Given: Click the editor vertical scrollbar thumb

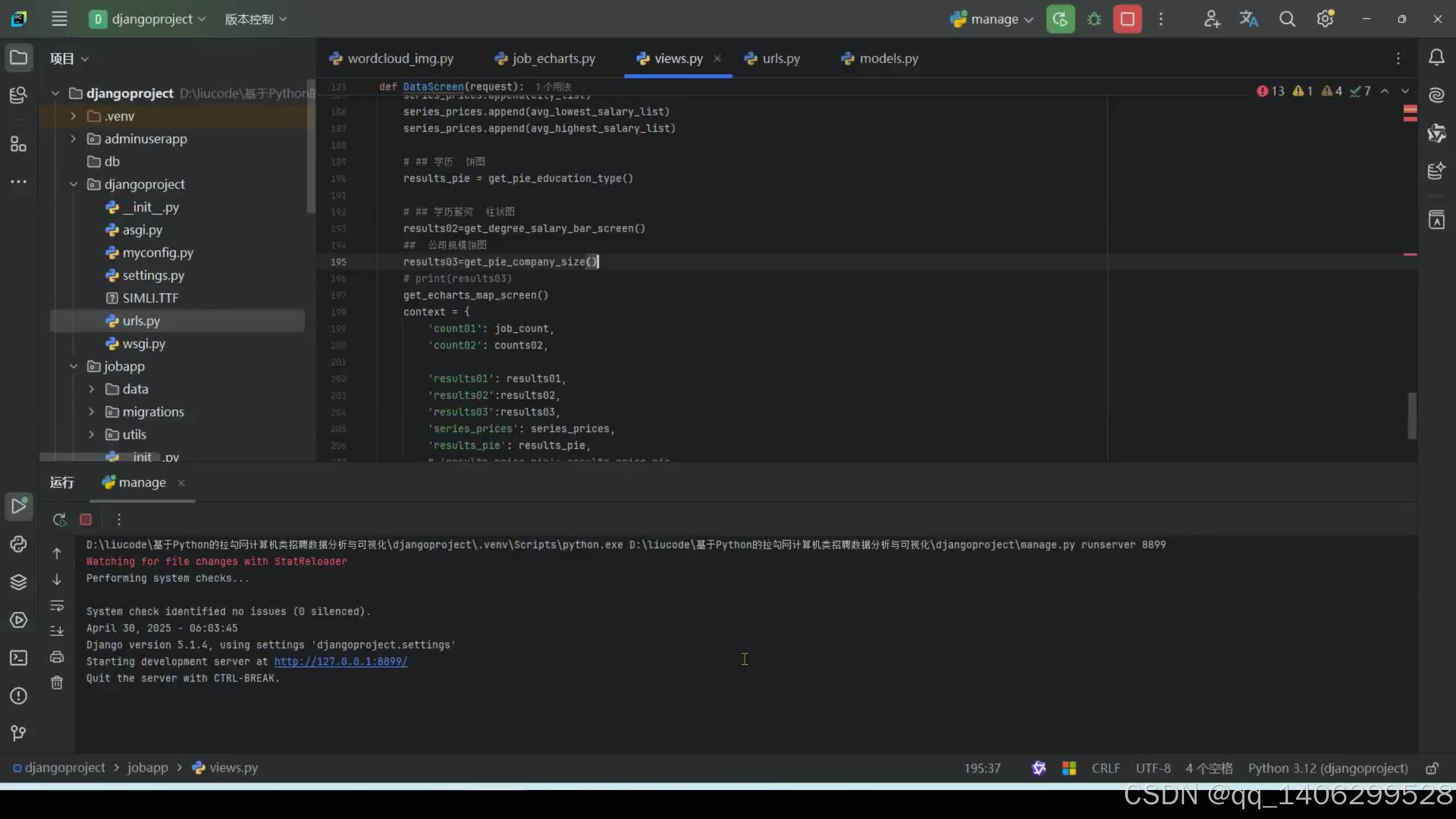Looking at the screenshot, I should point(1412,416).
